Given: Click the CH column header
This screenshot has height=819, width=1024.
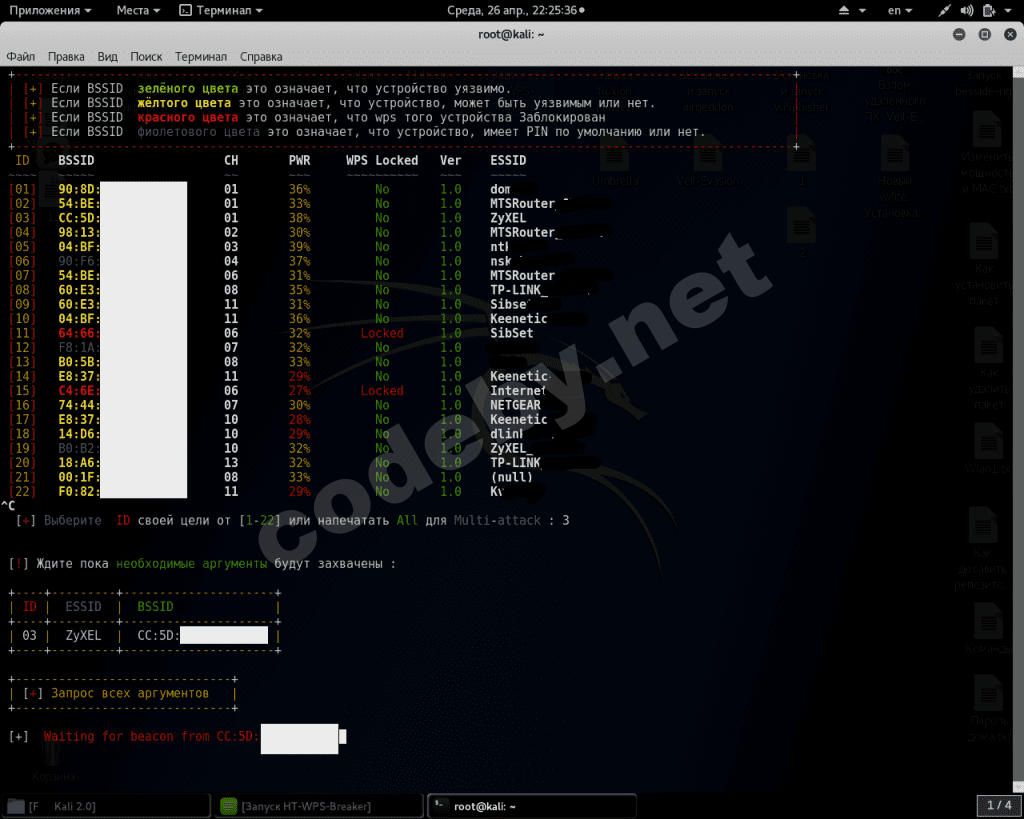Looking at the screenshot, I should coord(231,161).
